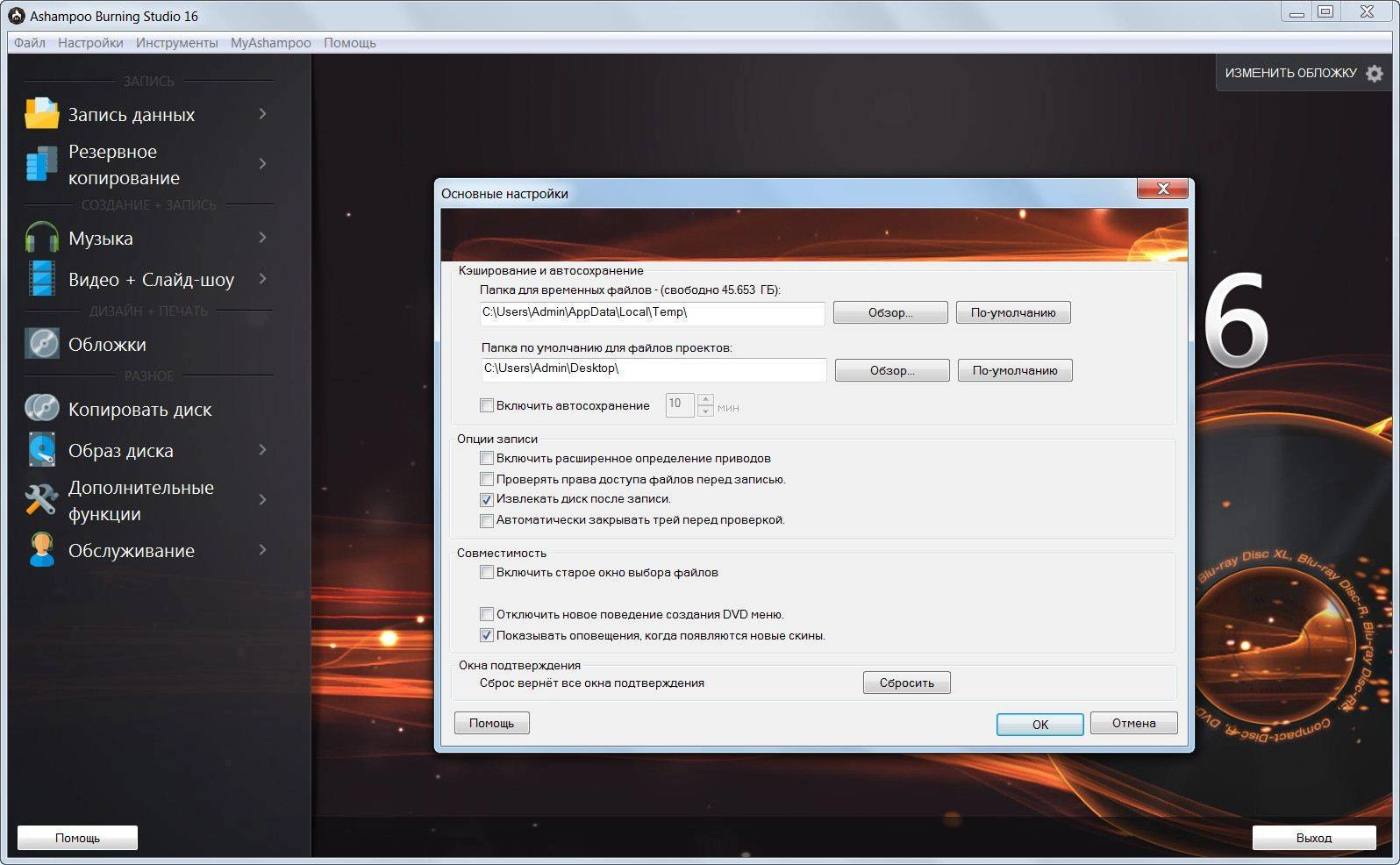Close the Основные настройки dialog
This screenshot has height=865, width=1400.
[1163, 188]
